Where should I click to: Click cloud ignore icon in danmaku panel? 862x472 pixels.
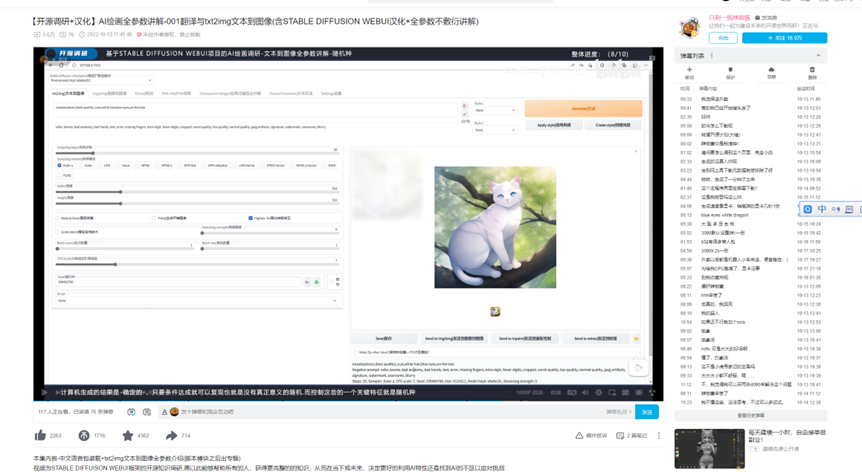tap(771, 70)
